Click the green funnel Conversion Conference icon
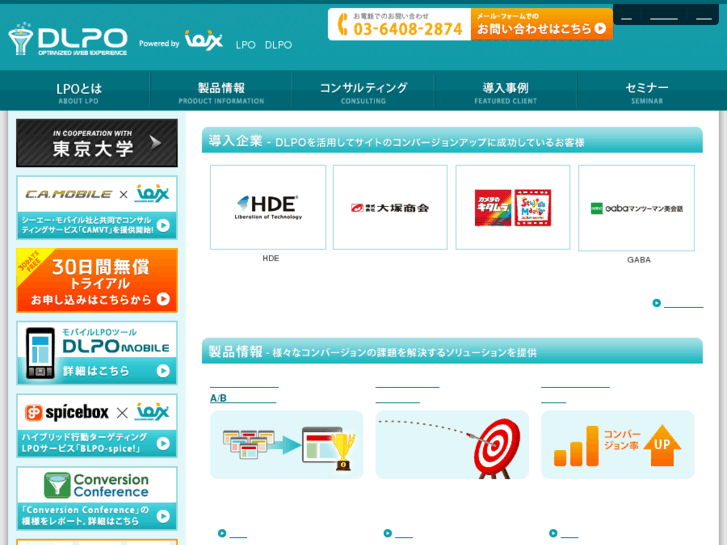 [57, 485]
